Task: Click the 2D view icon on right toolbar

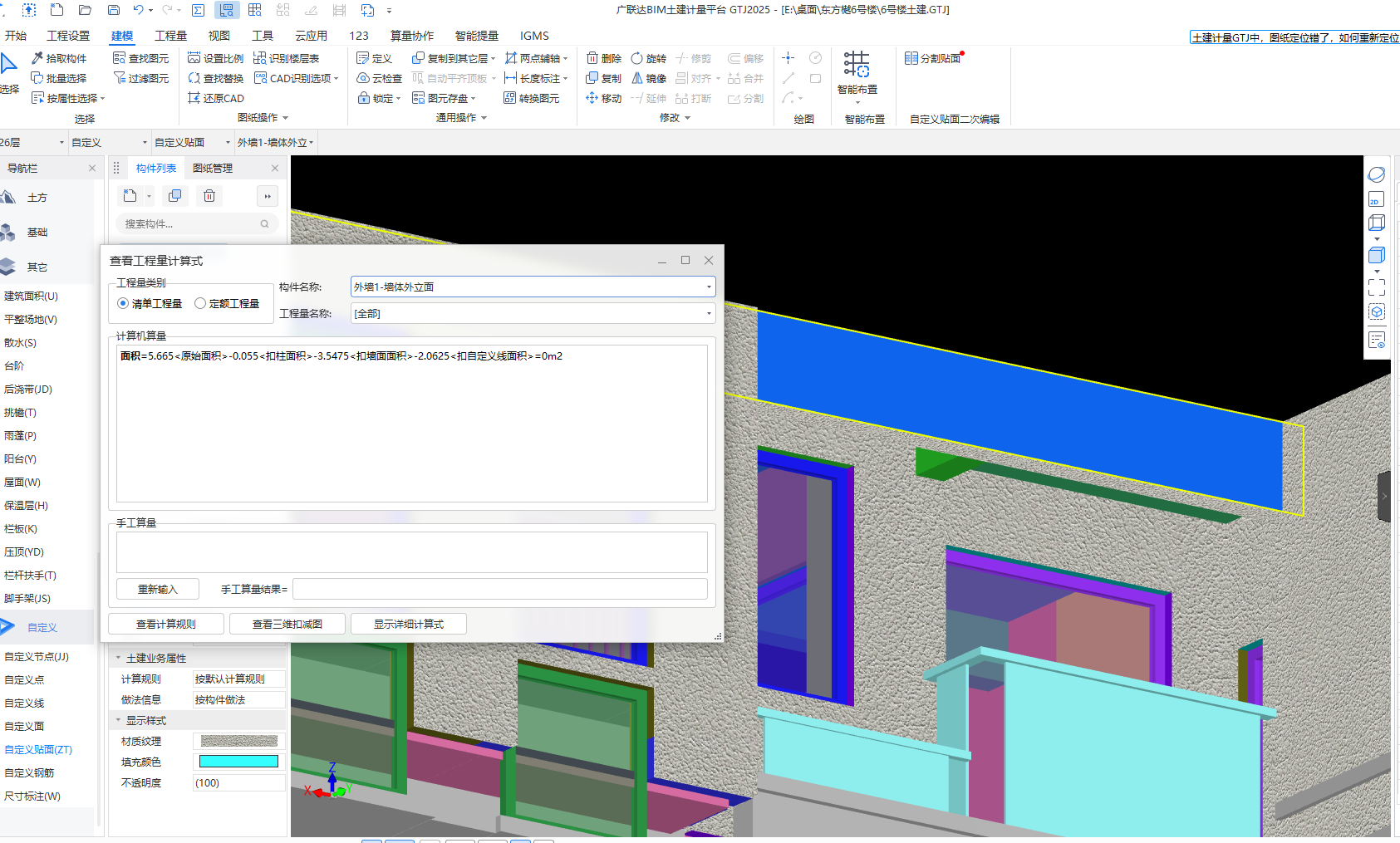Action: click(x=1377, y=199)
